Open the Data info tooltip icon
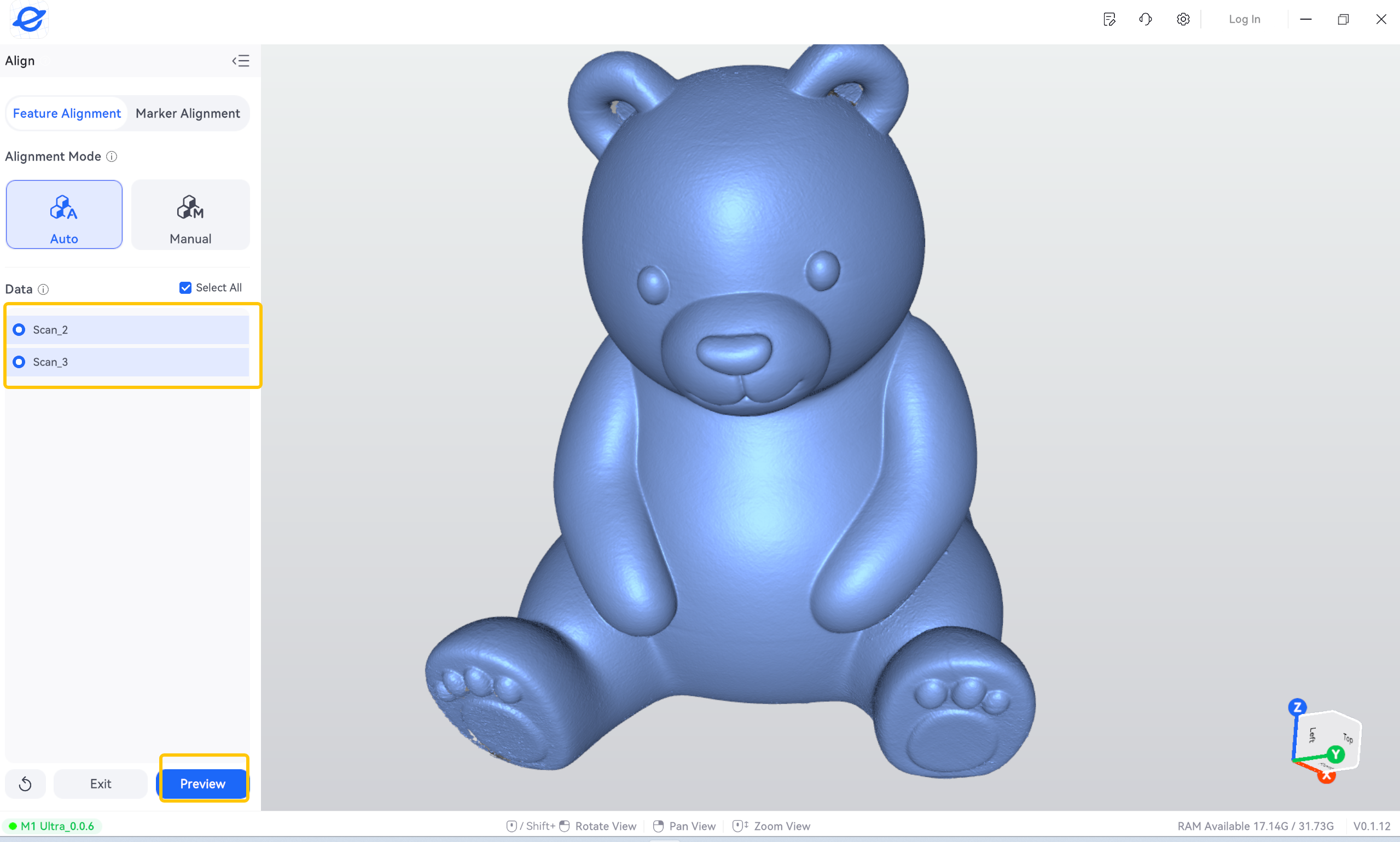This screenshot has width=1400, height=842. [43, 289]
